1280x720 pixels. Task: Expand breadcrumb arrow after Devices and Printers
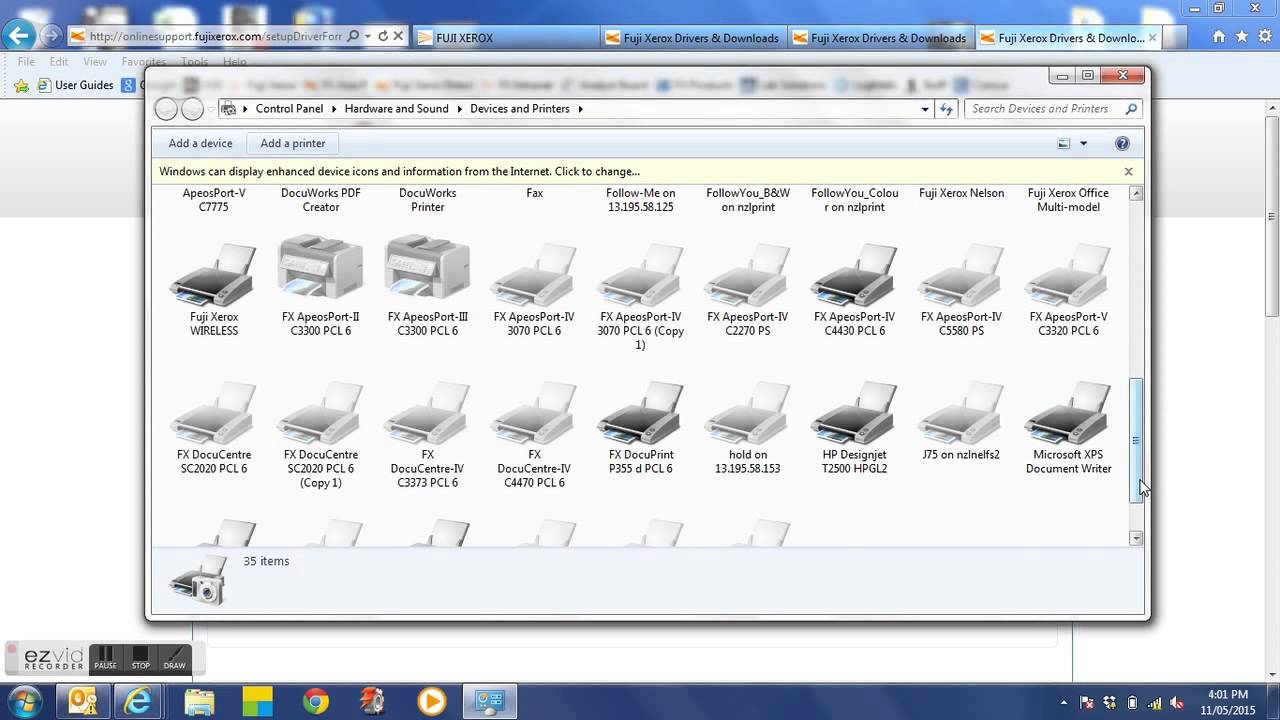coord(580,109)
